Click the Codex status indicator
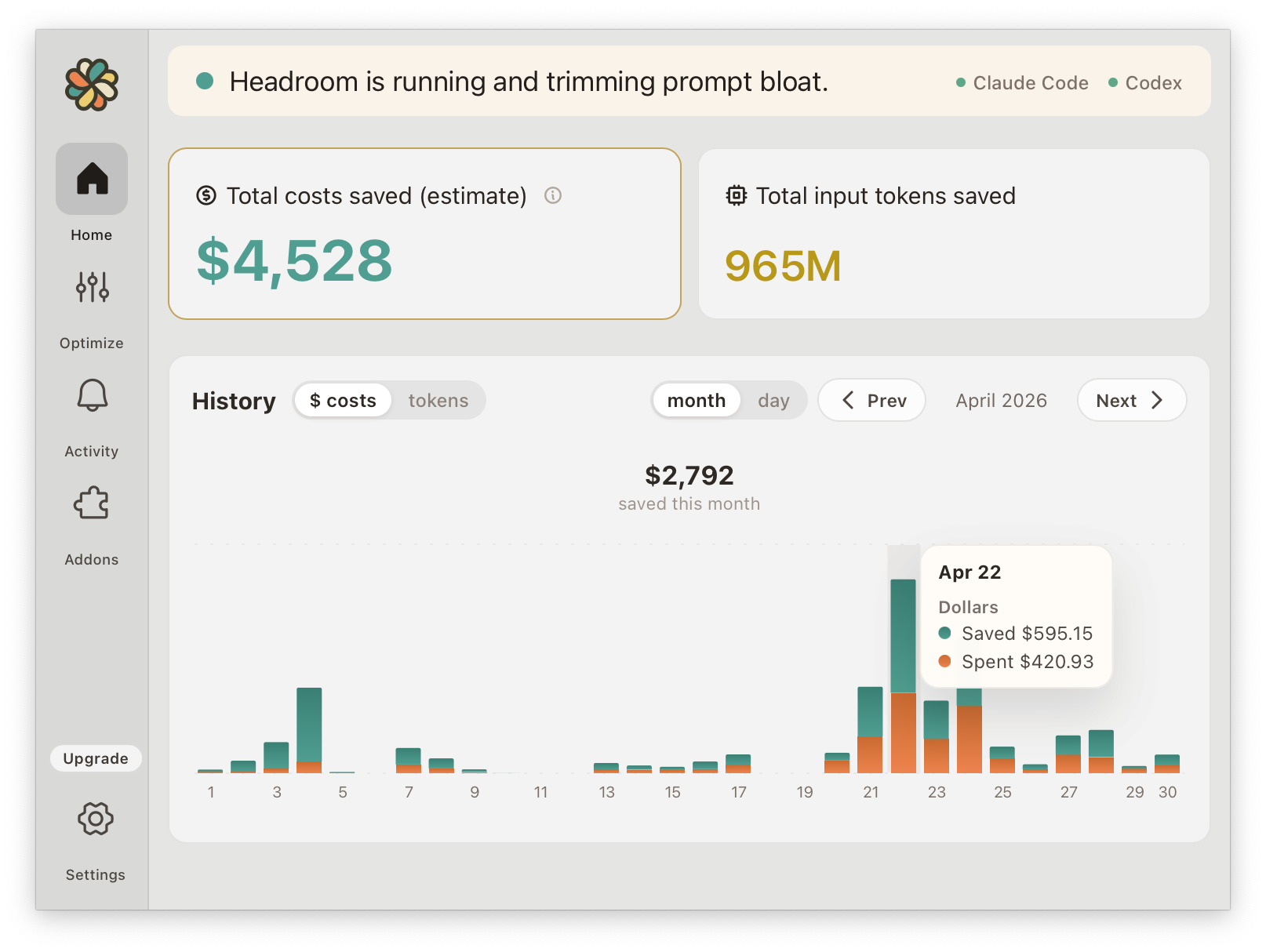 pyautogui.click(x=1144, y=83)
